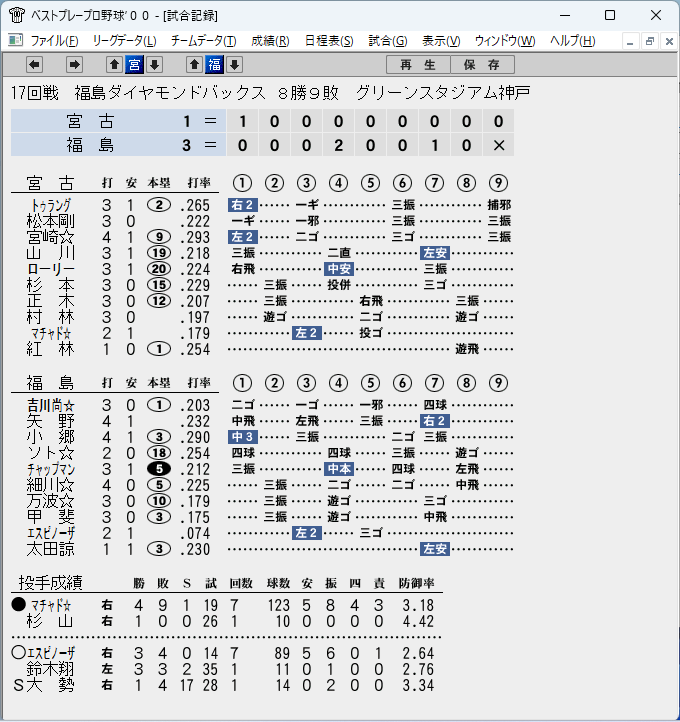Click down arrow beside 宮 team icon
Image resolution: width=680 pixels, height=722 pixels.
(x=155, y=65)
